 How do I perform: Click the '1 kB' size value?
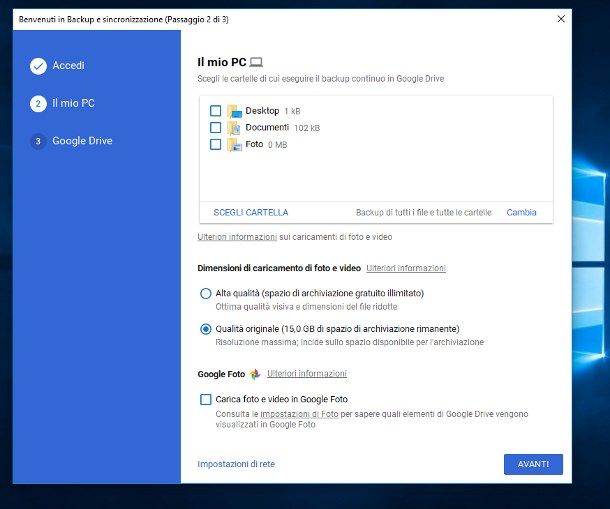point(292,111)
